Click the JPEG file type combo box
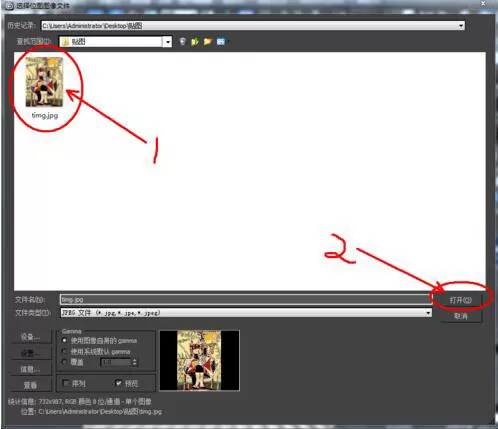The image size is (498, 429). click(246, 313)
